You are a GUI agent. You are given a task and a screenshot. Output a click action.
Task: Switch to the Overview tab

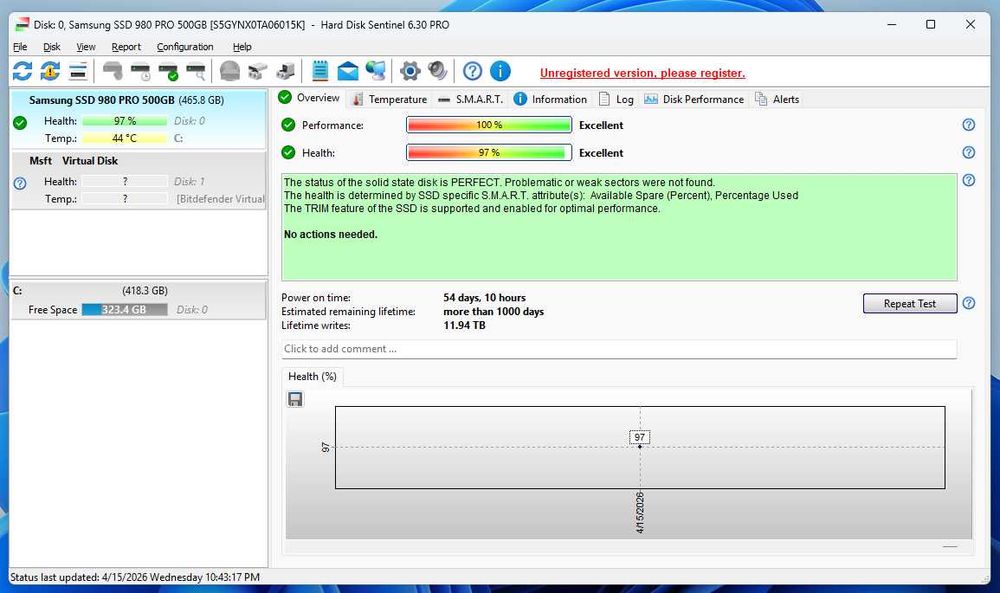tap(309, 98)
